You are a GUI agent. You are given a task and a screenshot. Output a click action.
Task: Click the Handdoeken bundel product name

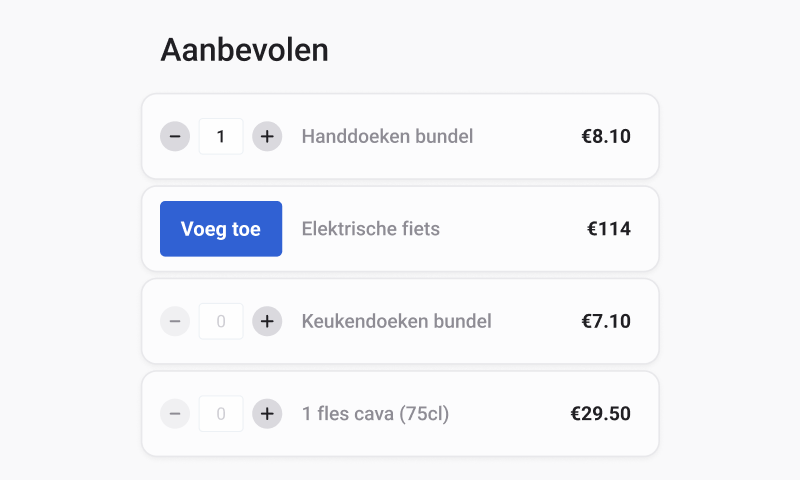(387, 136)
